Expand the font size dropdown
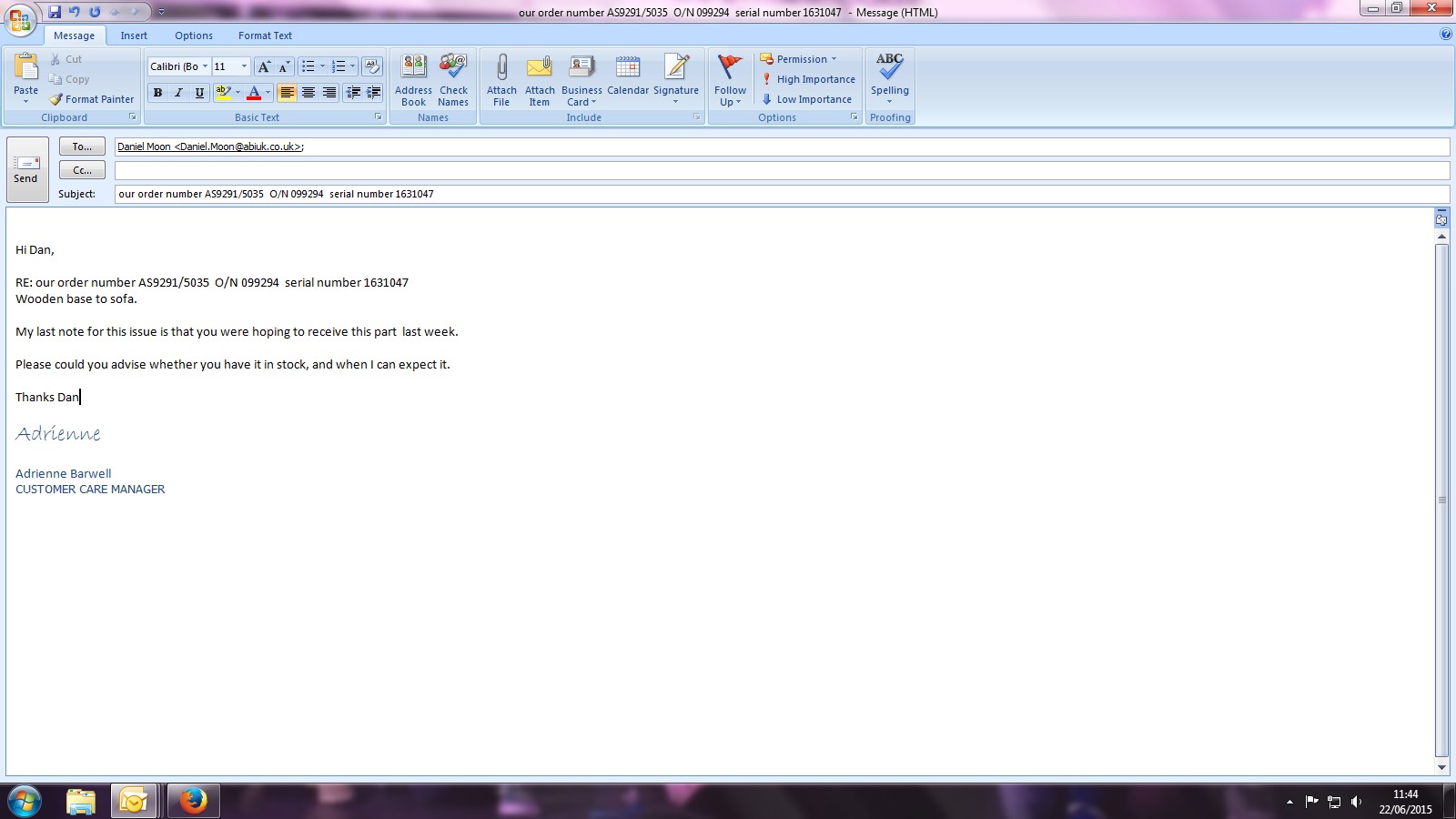The height and width of the screenshot is (819, 1456). pos(244,66)
